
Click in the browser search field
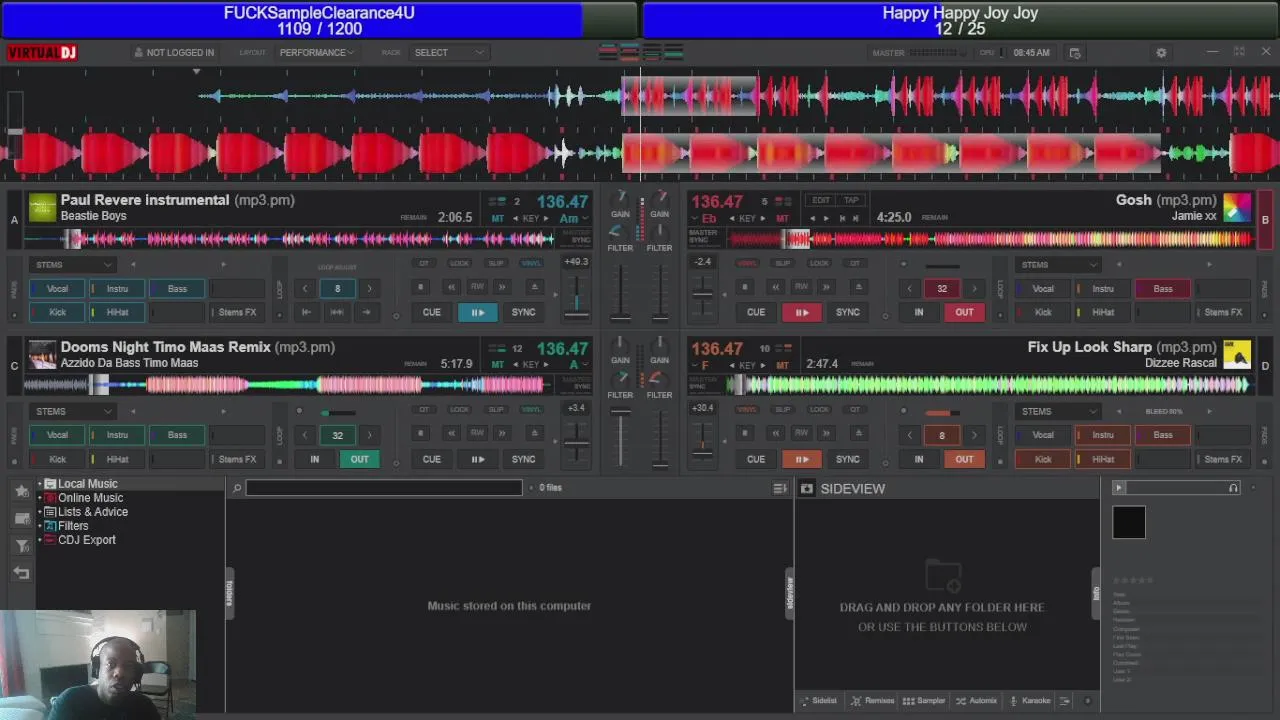pyautogui.click(x=384, y=488)
